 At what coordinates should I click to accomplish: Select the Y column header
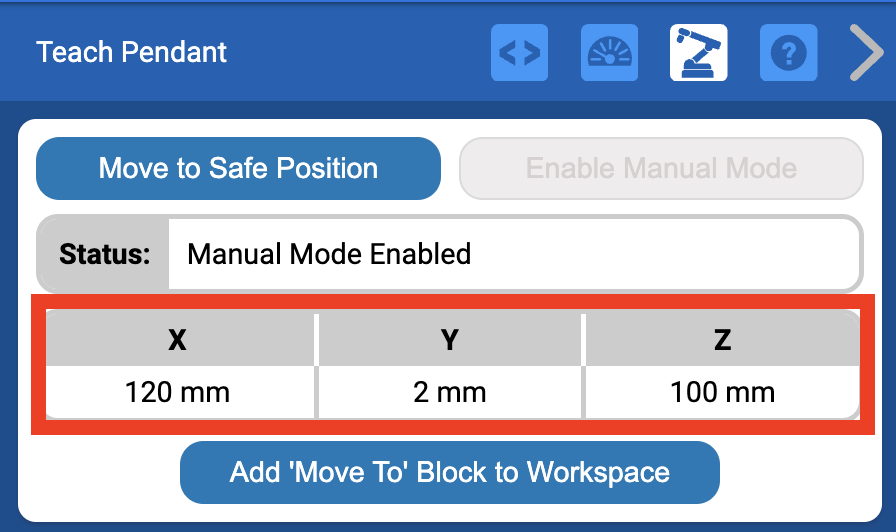(450, 340)
